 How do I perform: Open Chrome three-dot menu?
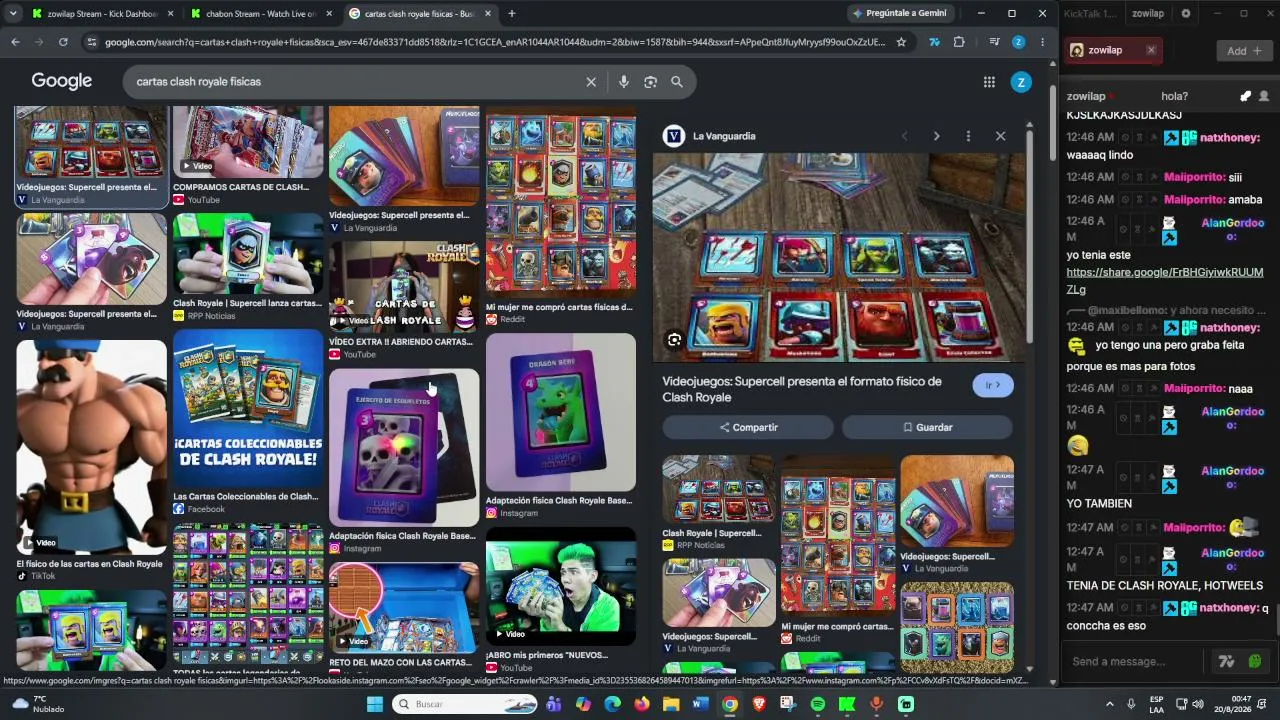[1042, 42]
